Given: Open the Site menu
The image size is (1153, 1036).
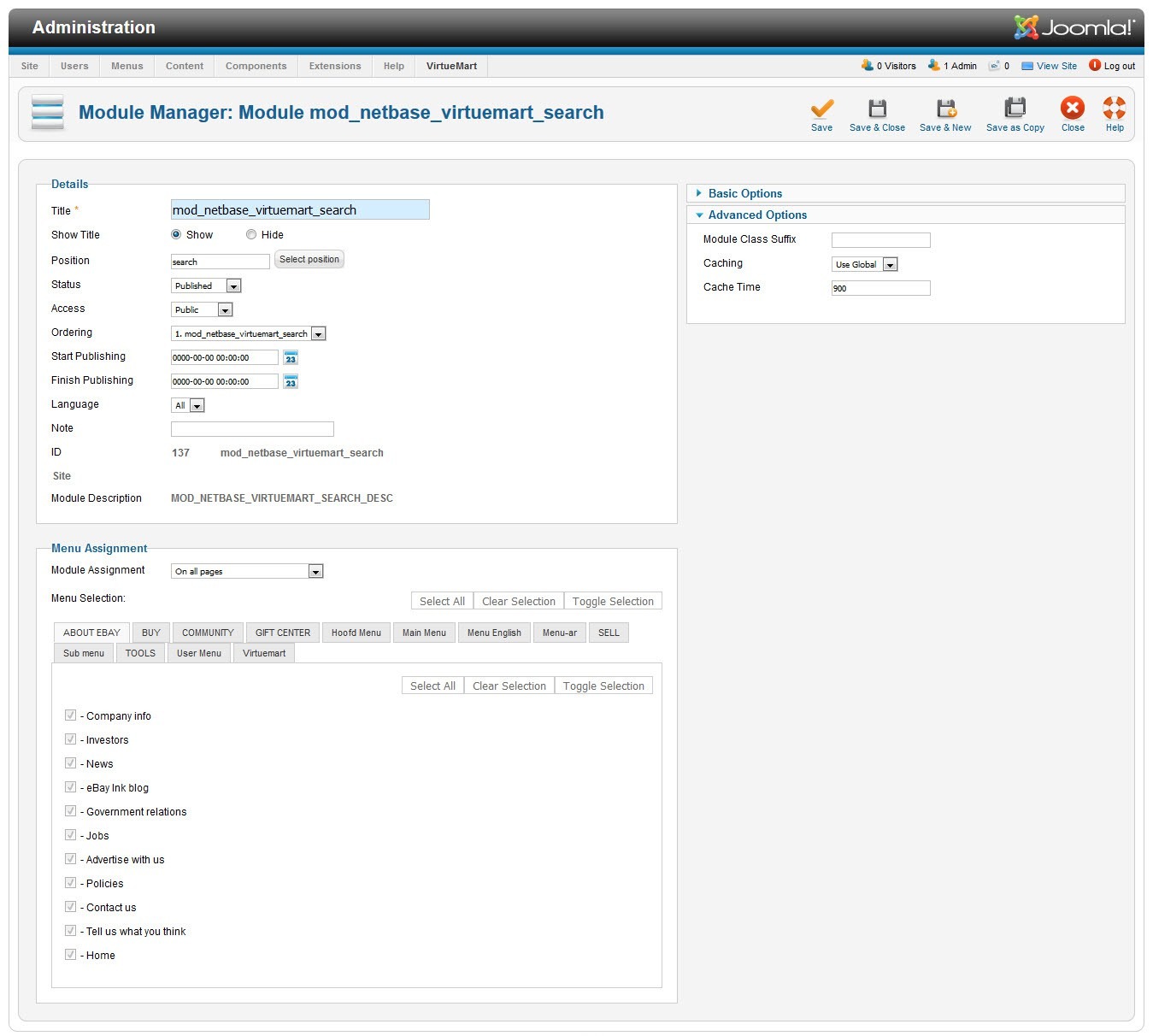Looking at the screenshot, I should 30,66.
